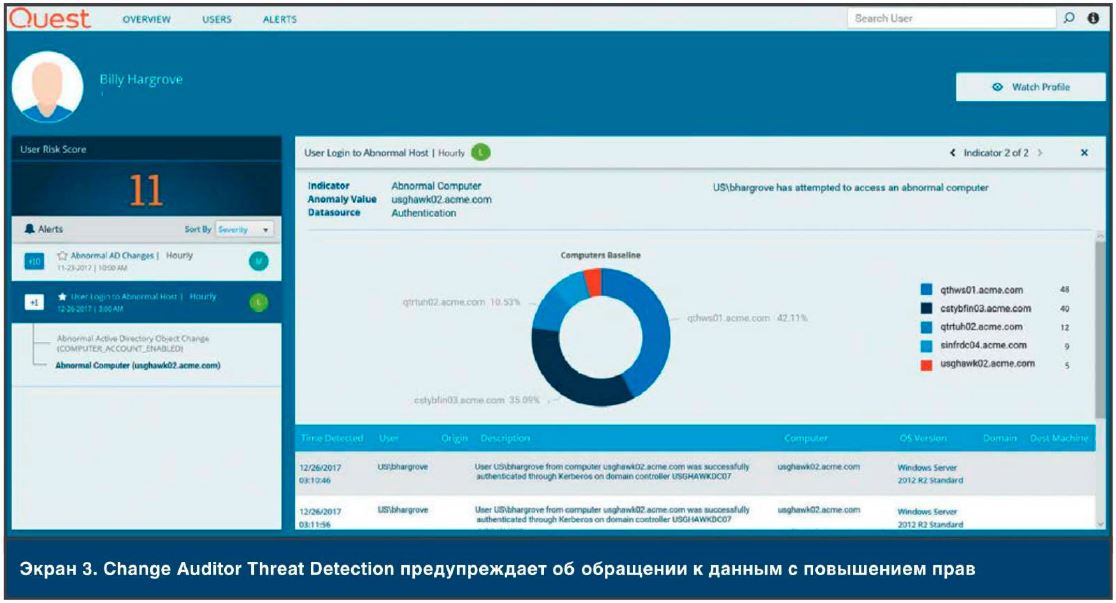Select Abnormal Active Directory Object Change indicator
The height and width of the screenshot is (603, 1116).
133,343
